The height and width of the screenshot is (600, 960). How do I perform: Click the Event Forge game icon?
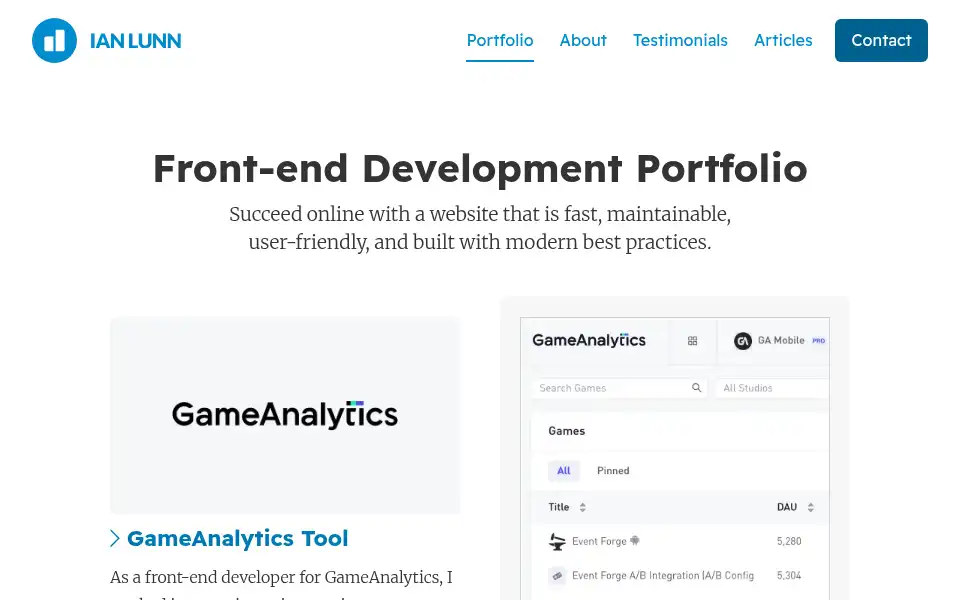pyautogui.click(x=557, y=541)
